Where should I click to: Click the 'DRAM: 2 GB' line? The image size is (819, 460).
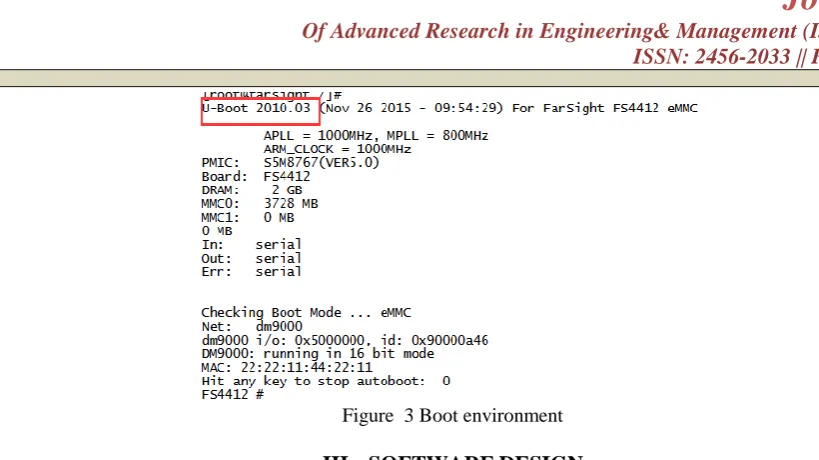click(x=252, y=190)
